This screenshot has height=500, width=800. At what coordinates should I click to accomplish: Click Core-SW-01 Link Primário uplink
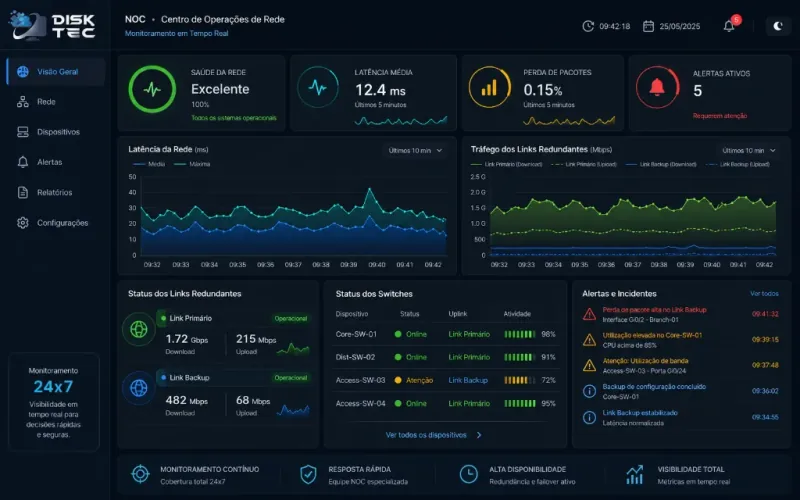(x=469, y=334)
